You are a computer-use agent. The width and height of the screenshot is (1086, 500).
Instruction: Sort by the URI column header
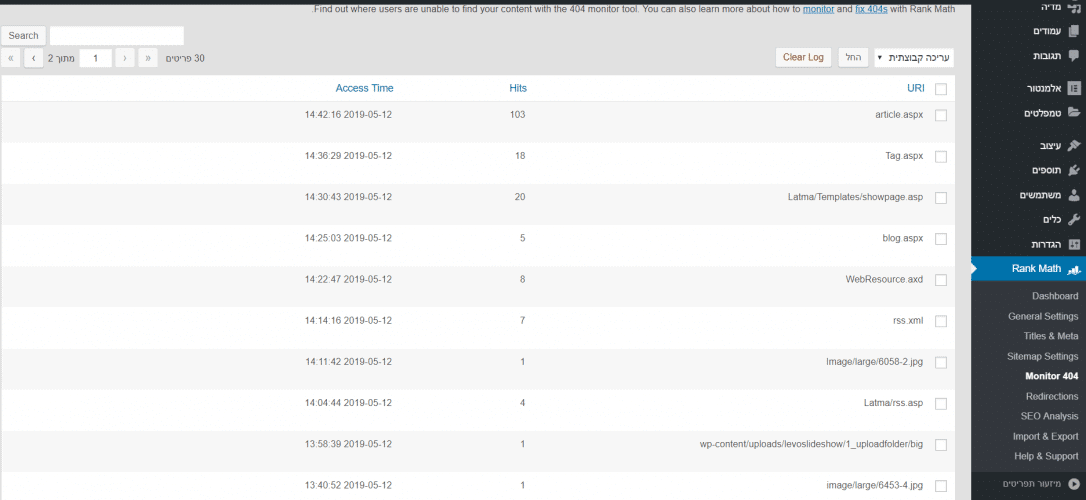click(916, 88)
